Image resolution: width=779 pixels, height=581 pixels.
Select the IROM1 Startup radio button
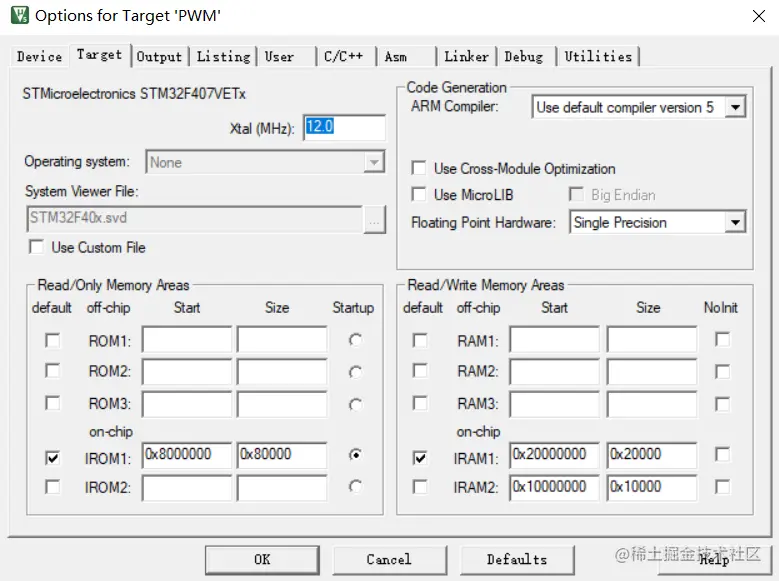pyautogui.click(x=355, y=454)
